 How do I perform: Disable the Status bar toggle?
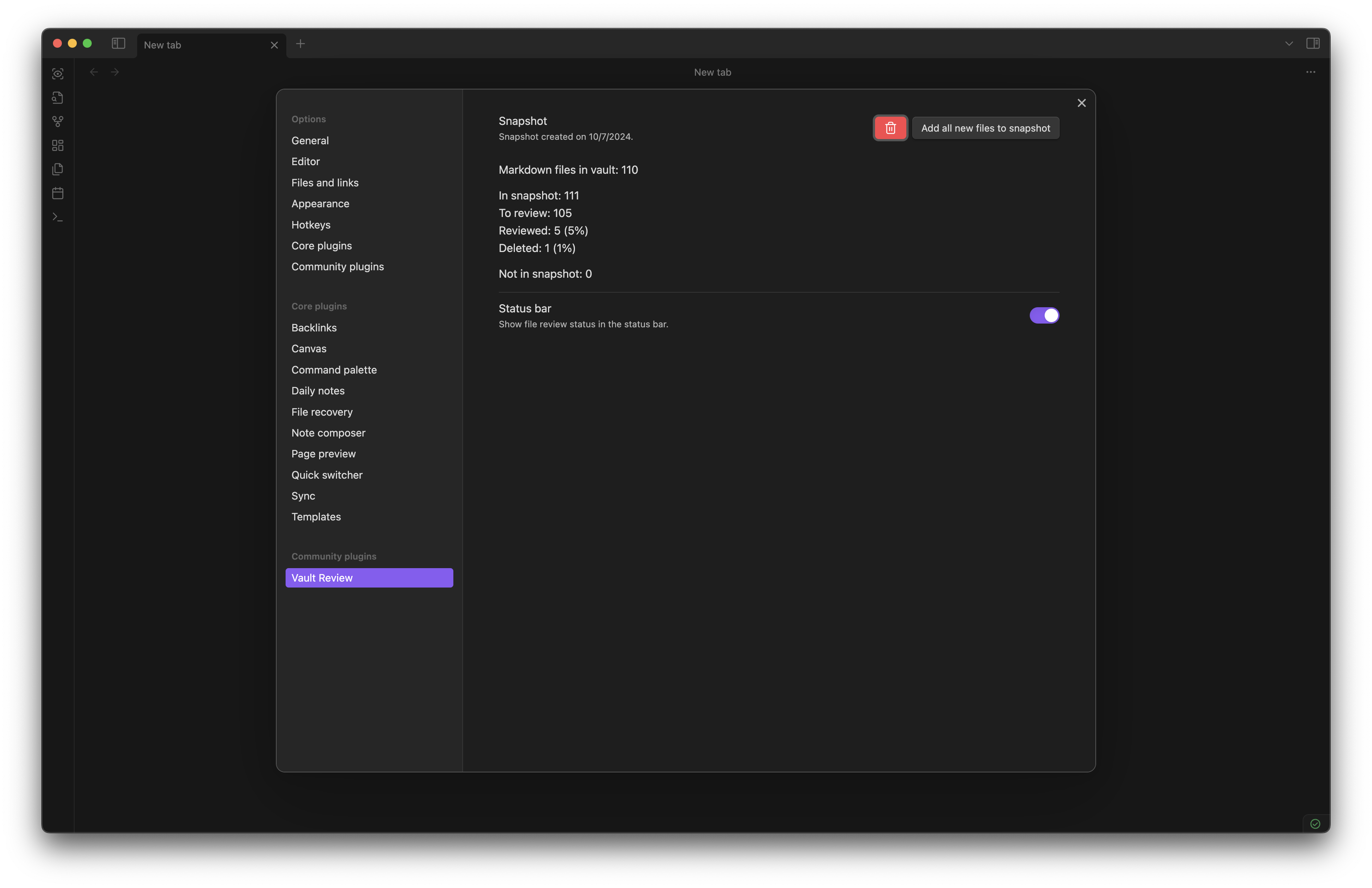(x=1044, y=315)
